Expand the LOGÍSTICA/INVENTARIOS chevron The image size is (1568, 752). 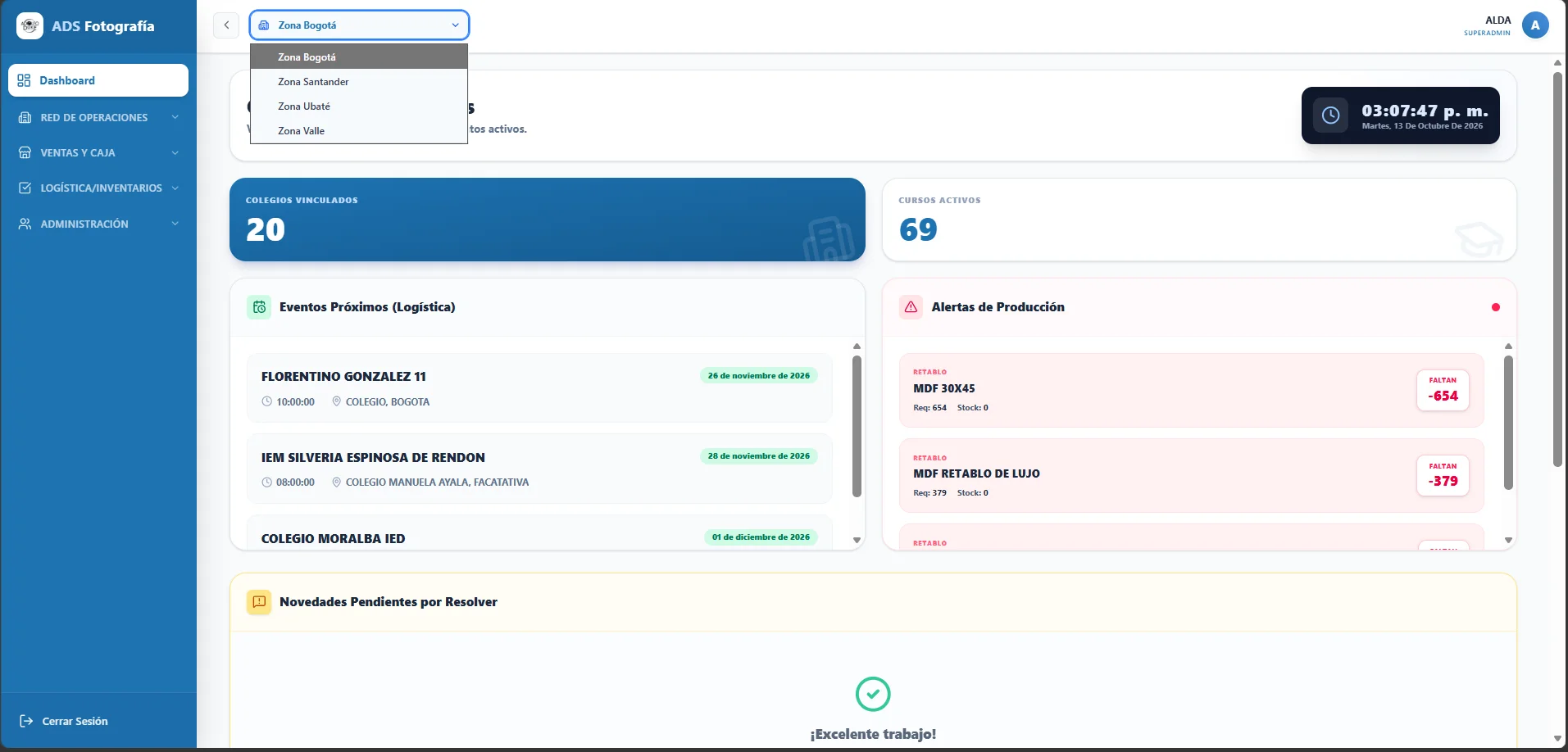(175, 188)
